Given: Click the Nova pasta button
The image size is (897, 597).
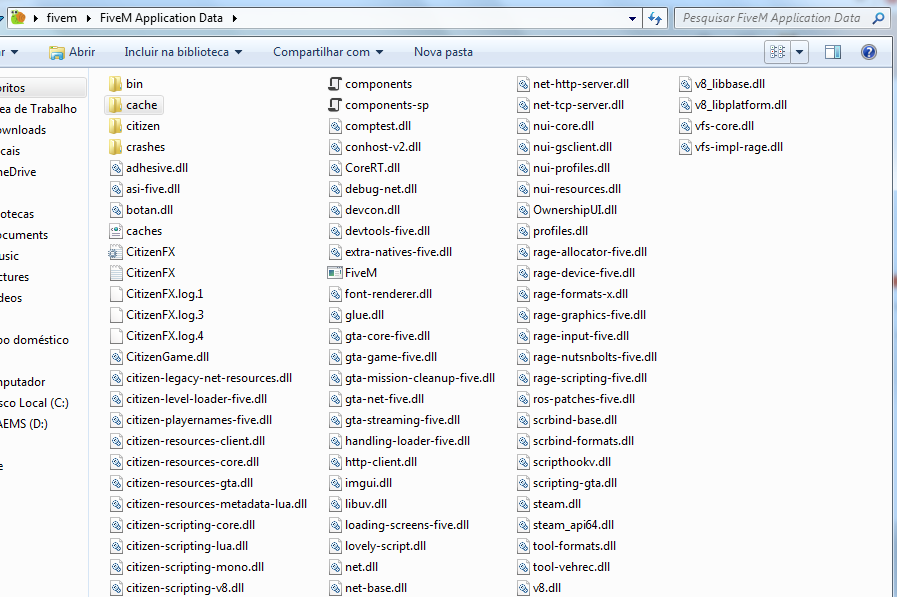Looking at the screenshot, I should [x=443, y=52].
